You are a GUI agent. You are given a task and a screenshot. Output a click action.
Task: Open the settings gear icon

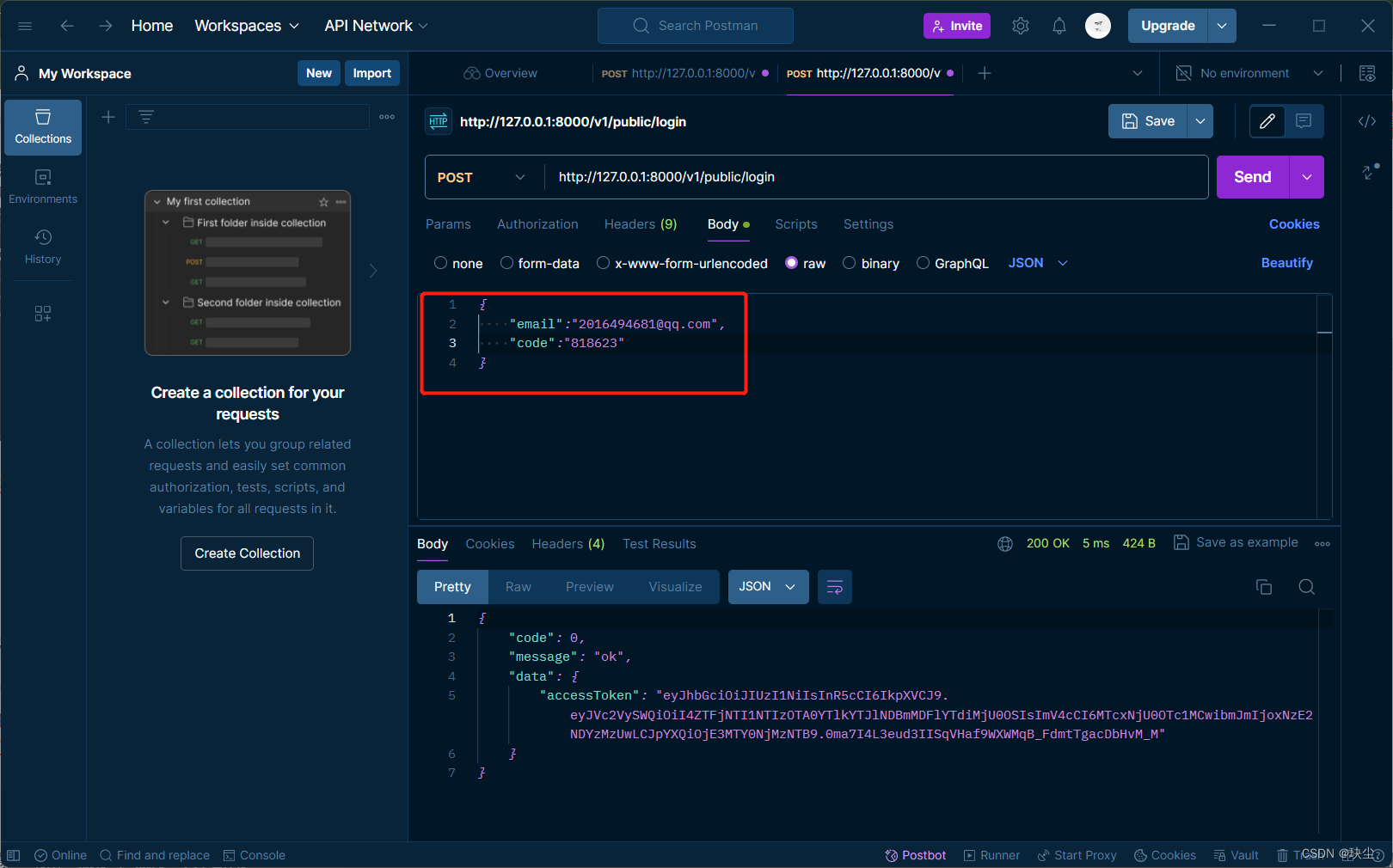[1021, 26]
